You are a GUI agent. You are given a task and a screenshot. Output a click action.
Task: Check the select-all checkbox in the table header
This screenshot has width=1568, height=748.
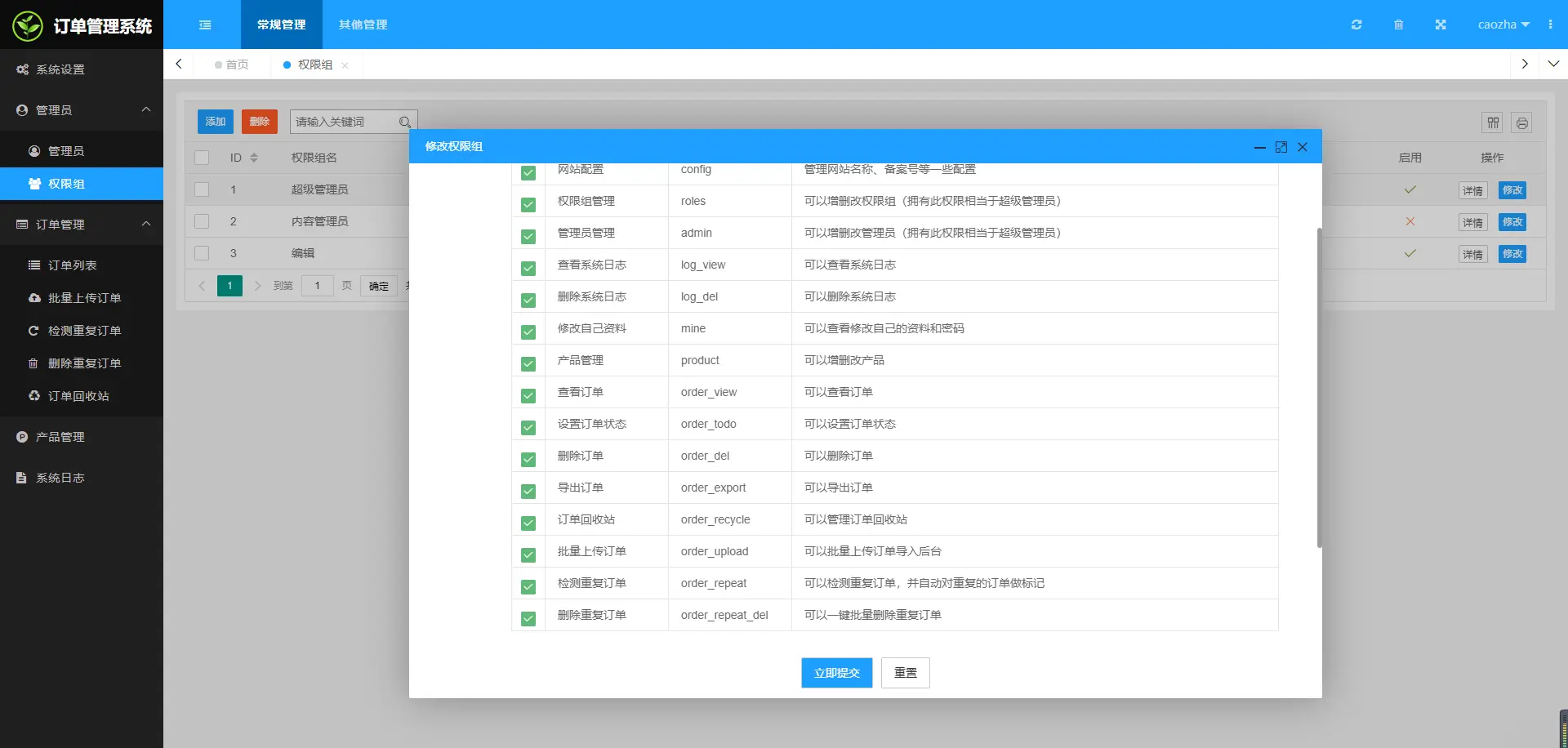point(202,157)
